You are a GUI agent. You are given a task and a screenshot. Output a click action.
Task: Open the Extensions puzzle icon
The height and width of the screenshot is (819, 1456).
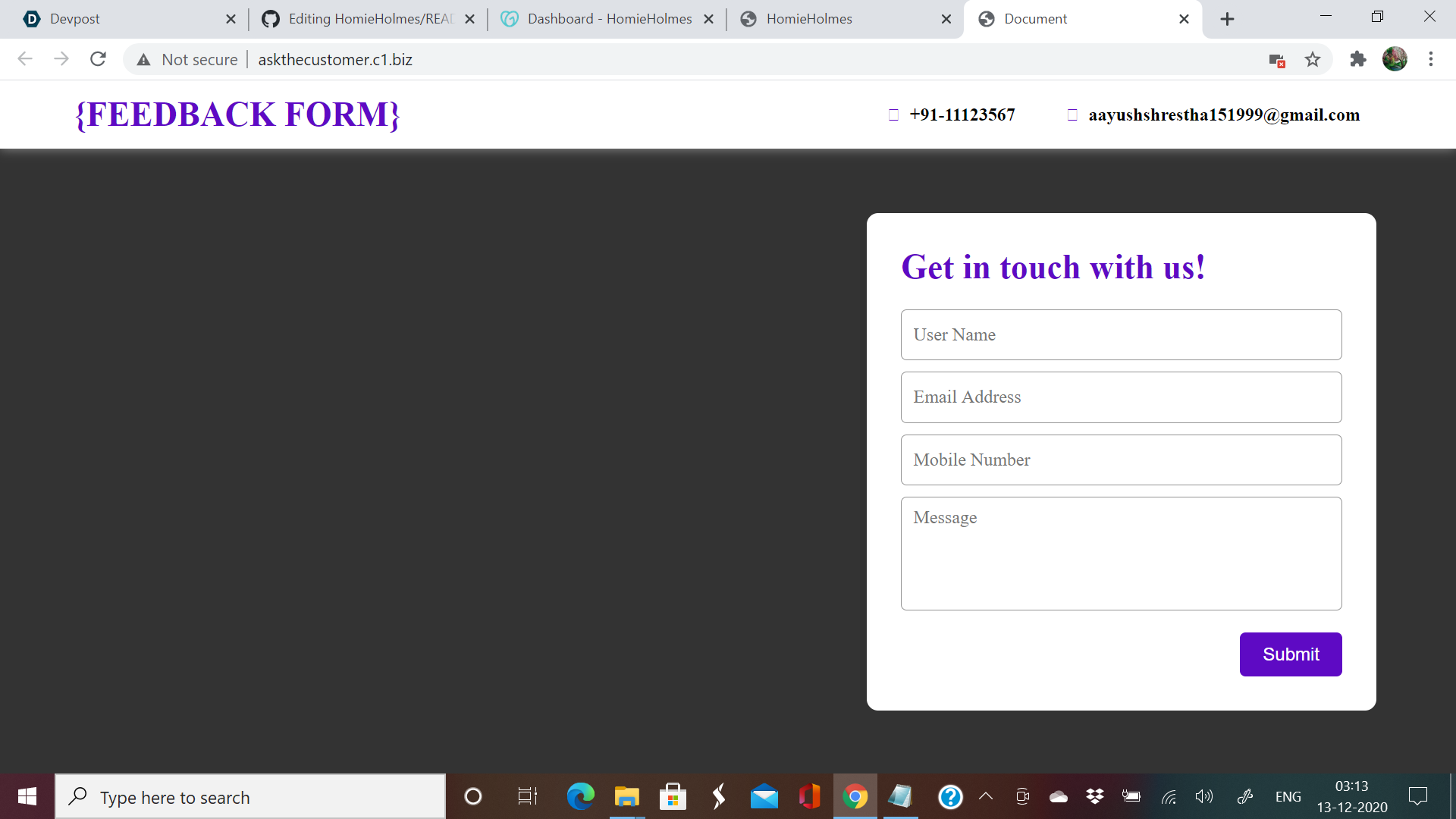(1357, 59)
